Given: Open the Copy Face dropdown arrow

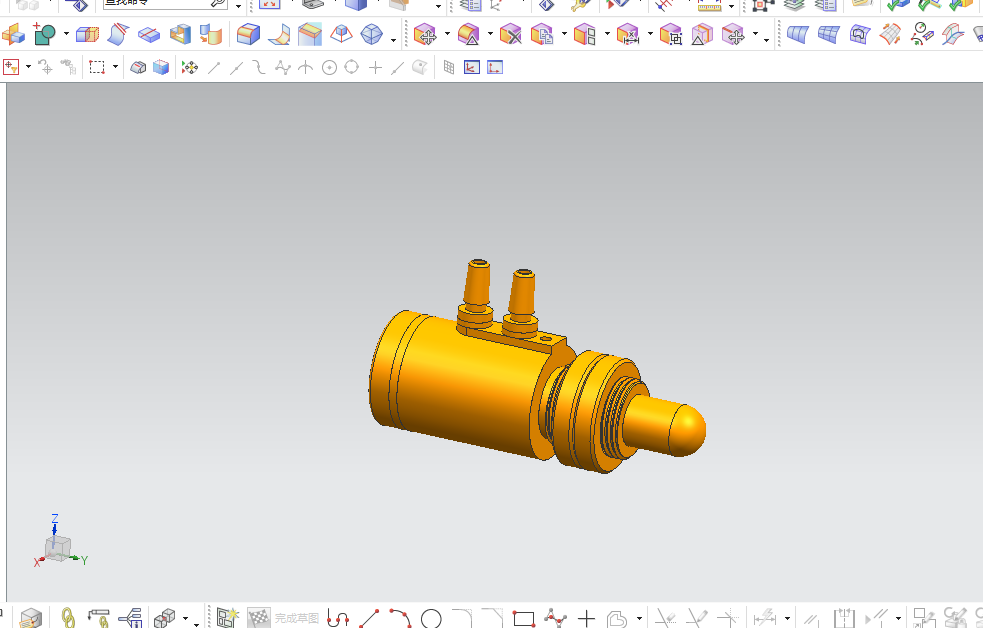Looking at the screenshot, I should pyautogui.click(x=564, y=34).
